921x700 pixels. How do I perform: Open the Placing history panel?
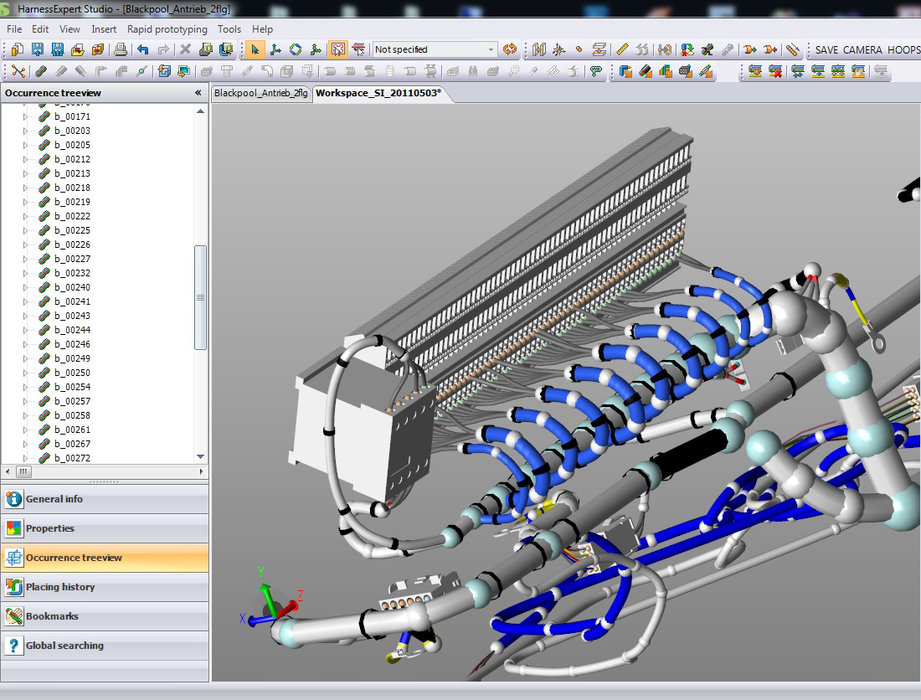60,587
